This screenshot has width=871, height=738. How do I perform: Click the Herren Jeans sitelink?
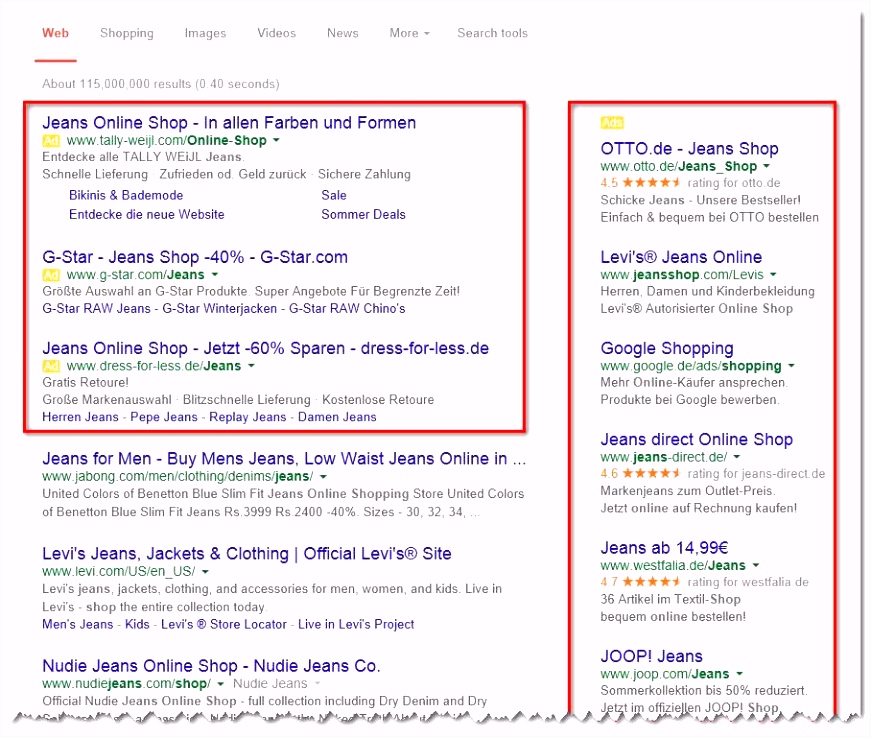[x=81, y=417]
